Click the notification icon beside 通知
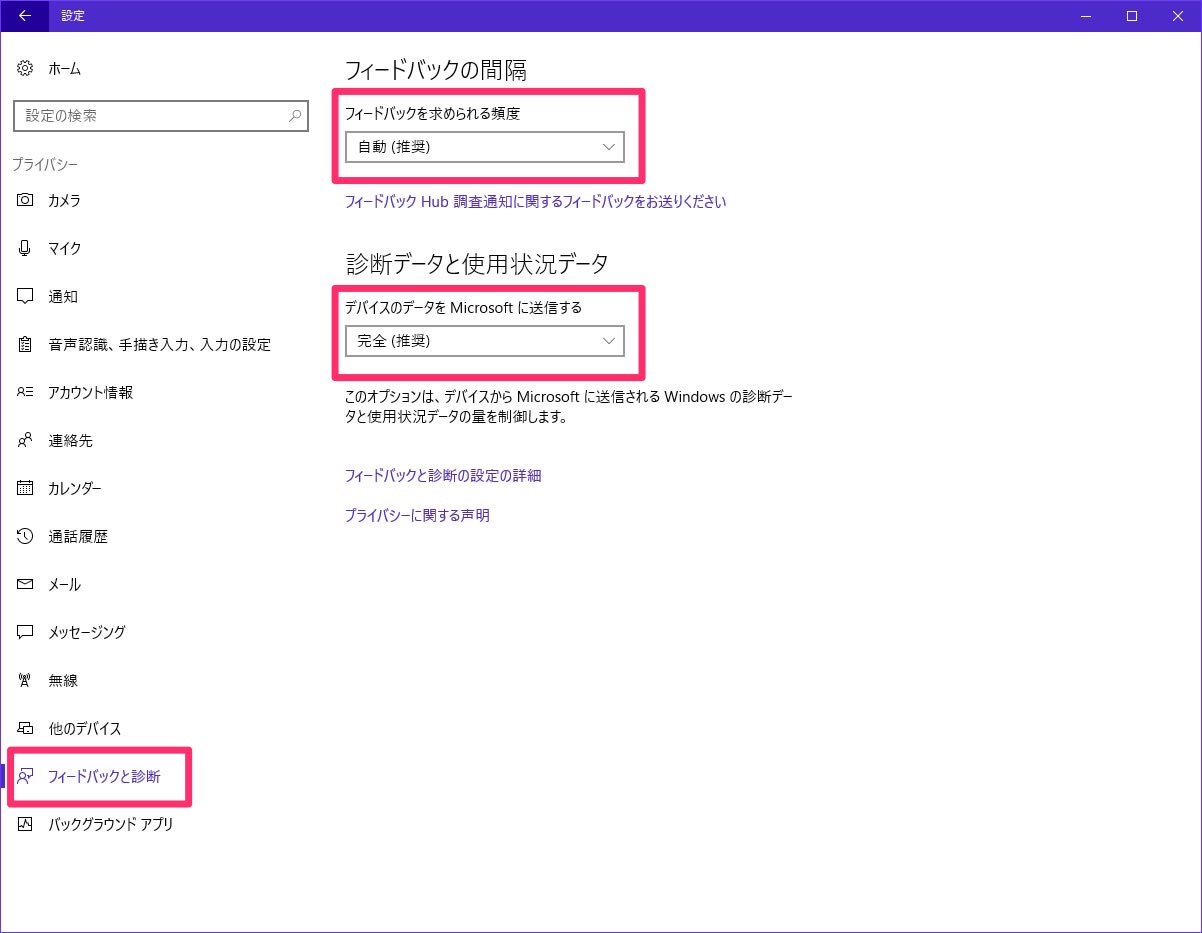Viewport: 1202px width, 933px height. (26, 296)
